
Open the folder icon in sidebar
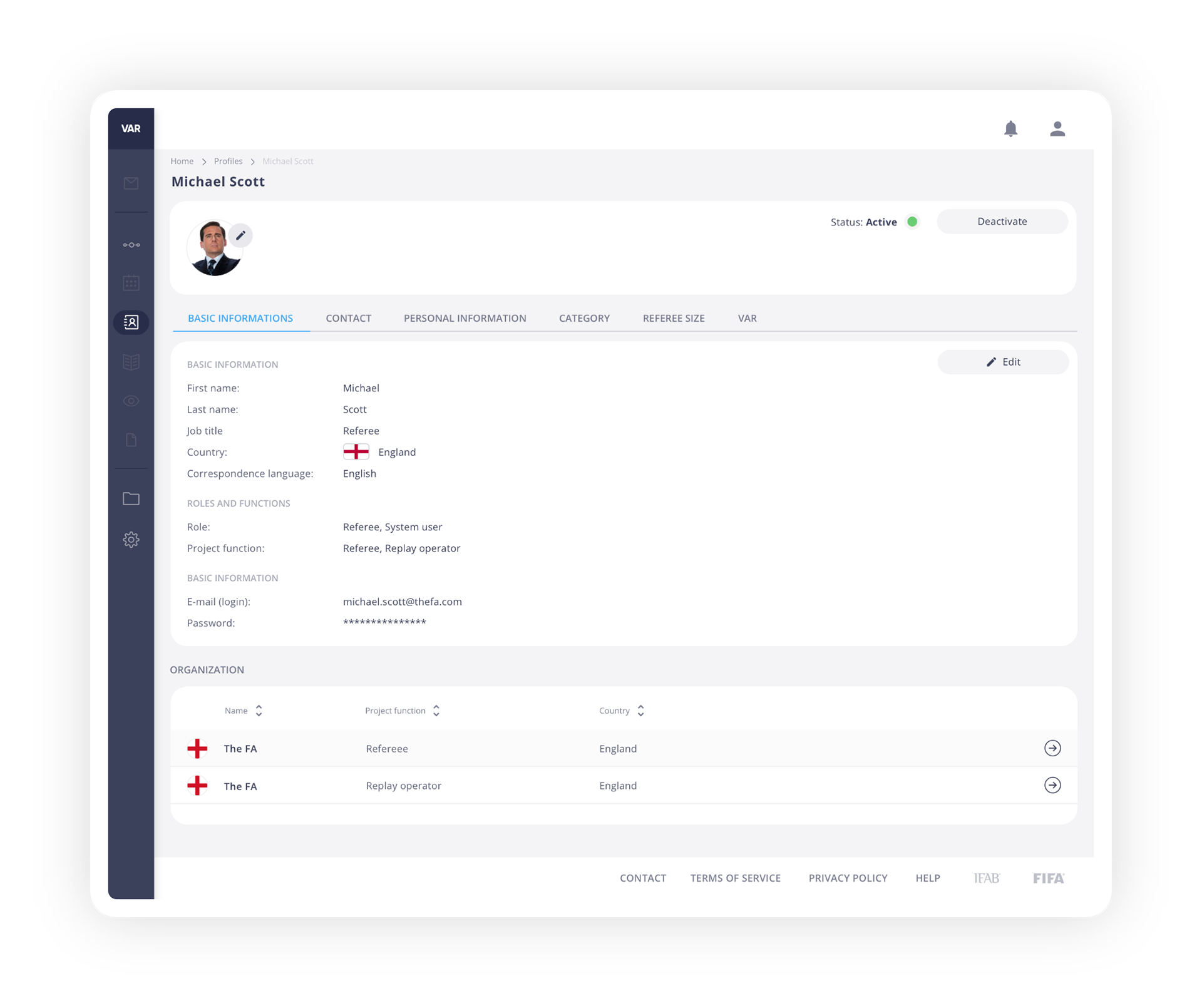tap(131, 499)
